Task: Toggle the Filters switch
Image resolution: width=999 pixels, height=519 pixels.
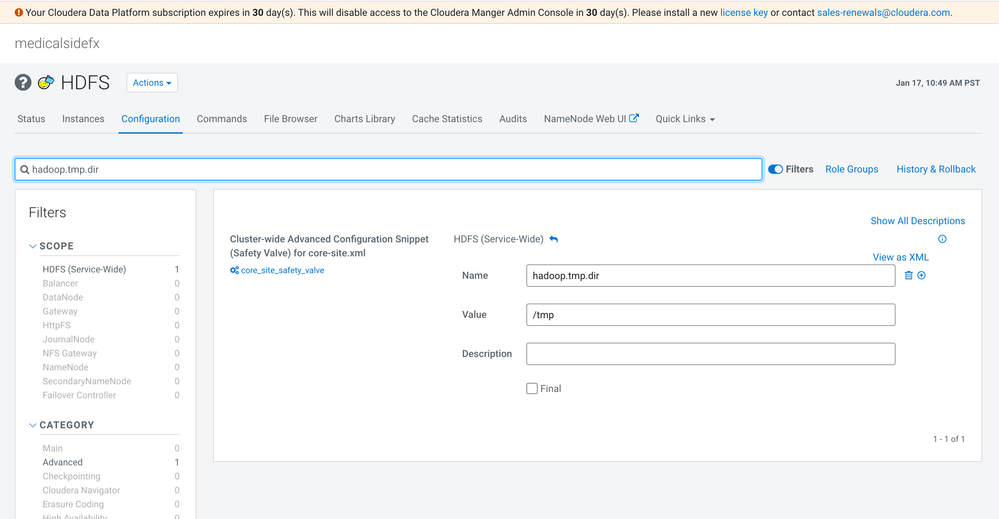Action: (x=775, y=169)
